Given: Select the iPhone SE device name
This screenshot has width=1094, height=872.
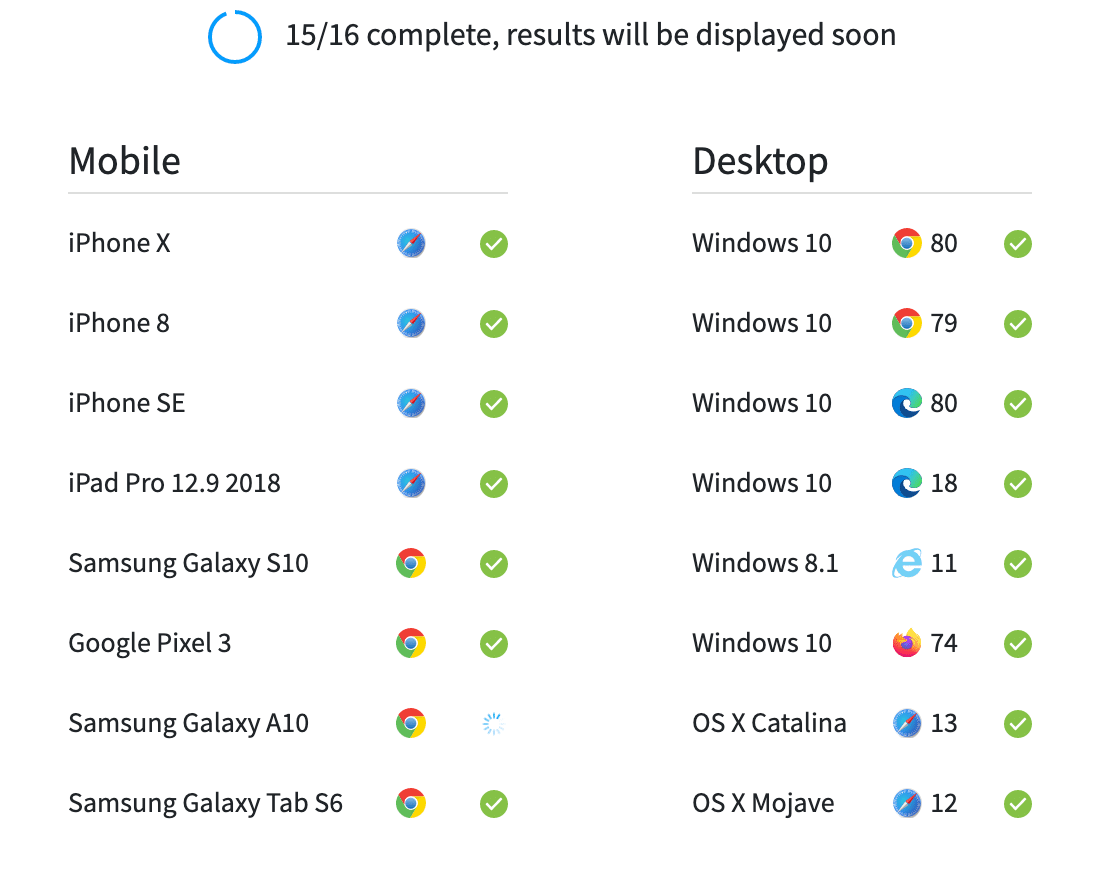Looking at the screenshot, I should tap(127, 403).
